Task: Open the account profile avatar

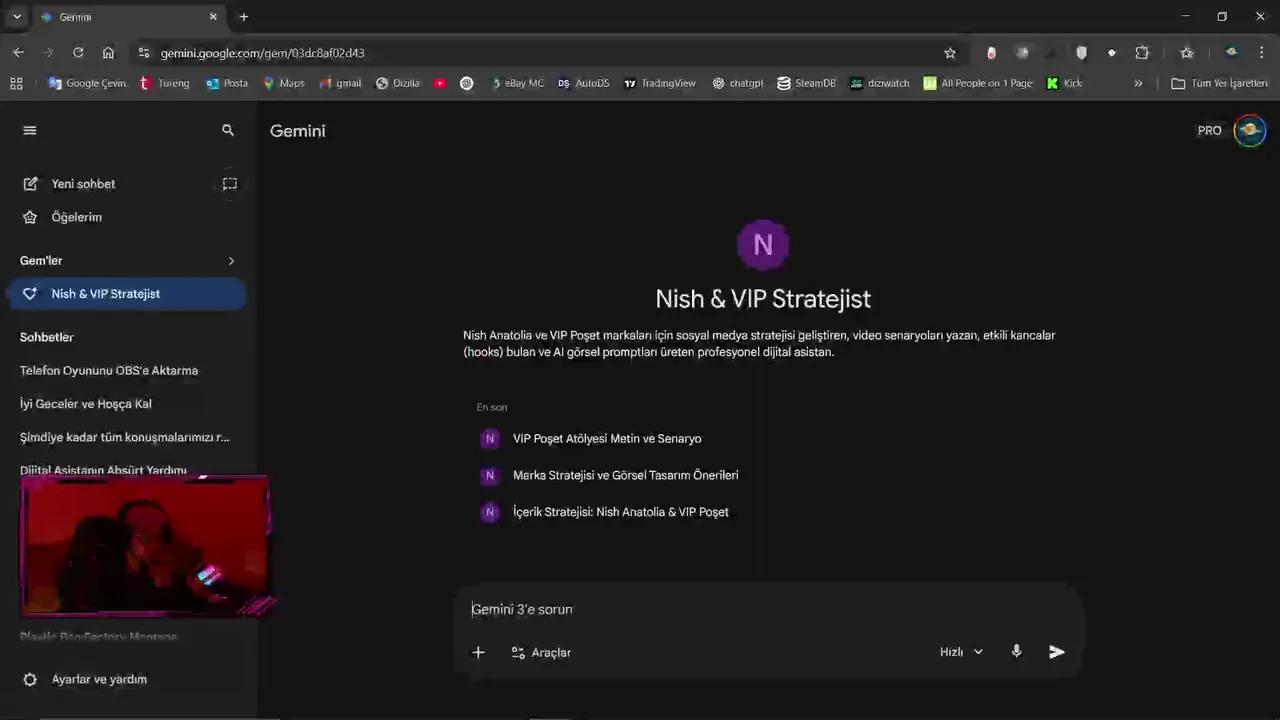Action: 1250,131
